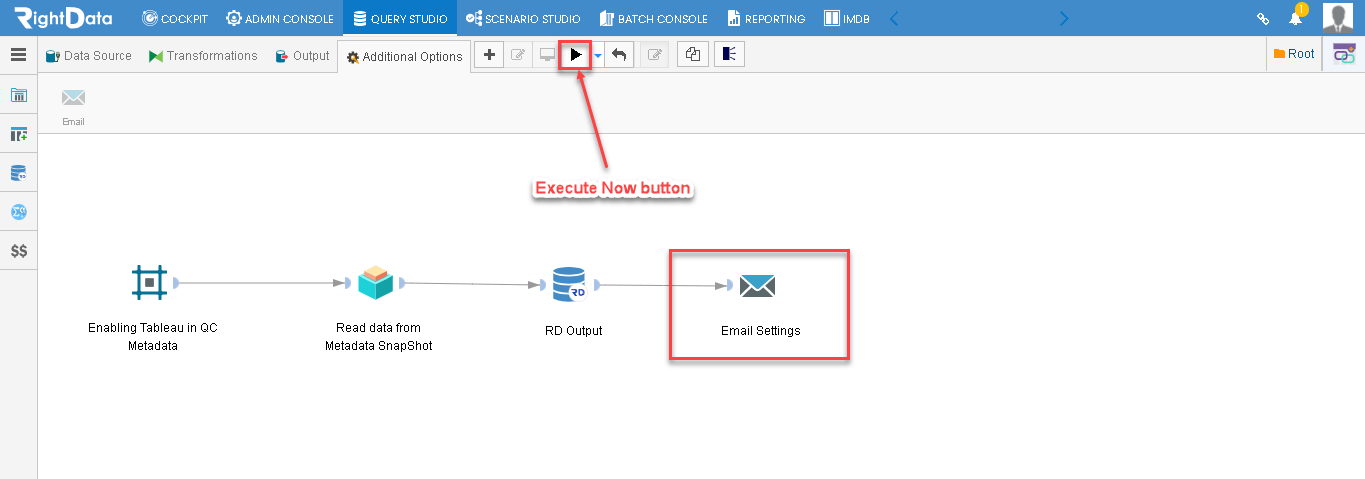Select the Read data from Metadata SnapShot node
1365x479 pixels.
pyautogui.click(x=376, y=283)
